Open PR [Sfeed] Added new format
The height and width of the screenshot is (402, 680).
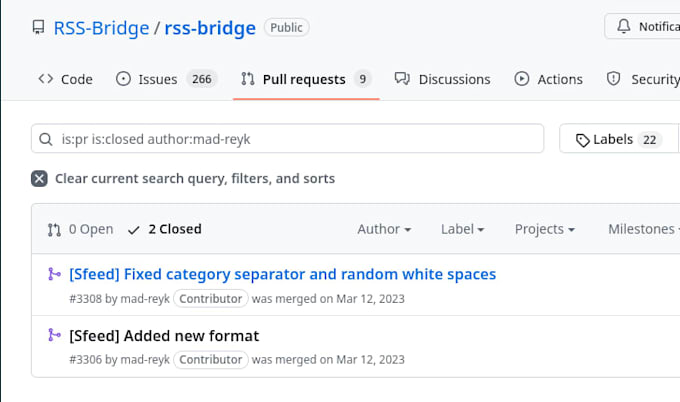pyautogui.click(x=164, y=336)
